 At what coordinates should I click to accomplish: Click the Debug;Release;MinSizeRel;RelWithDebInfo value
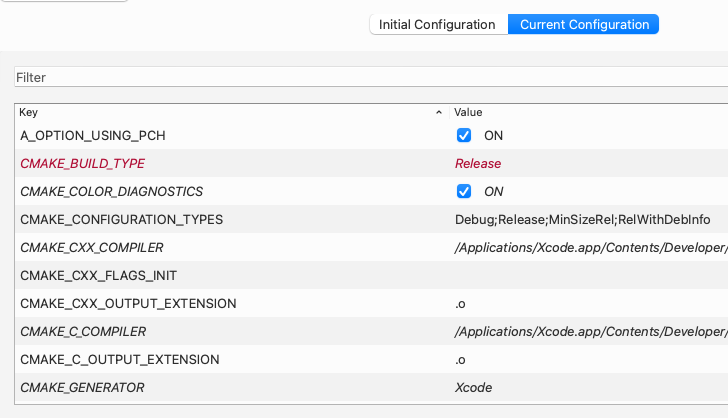point(582,219)
